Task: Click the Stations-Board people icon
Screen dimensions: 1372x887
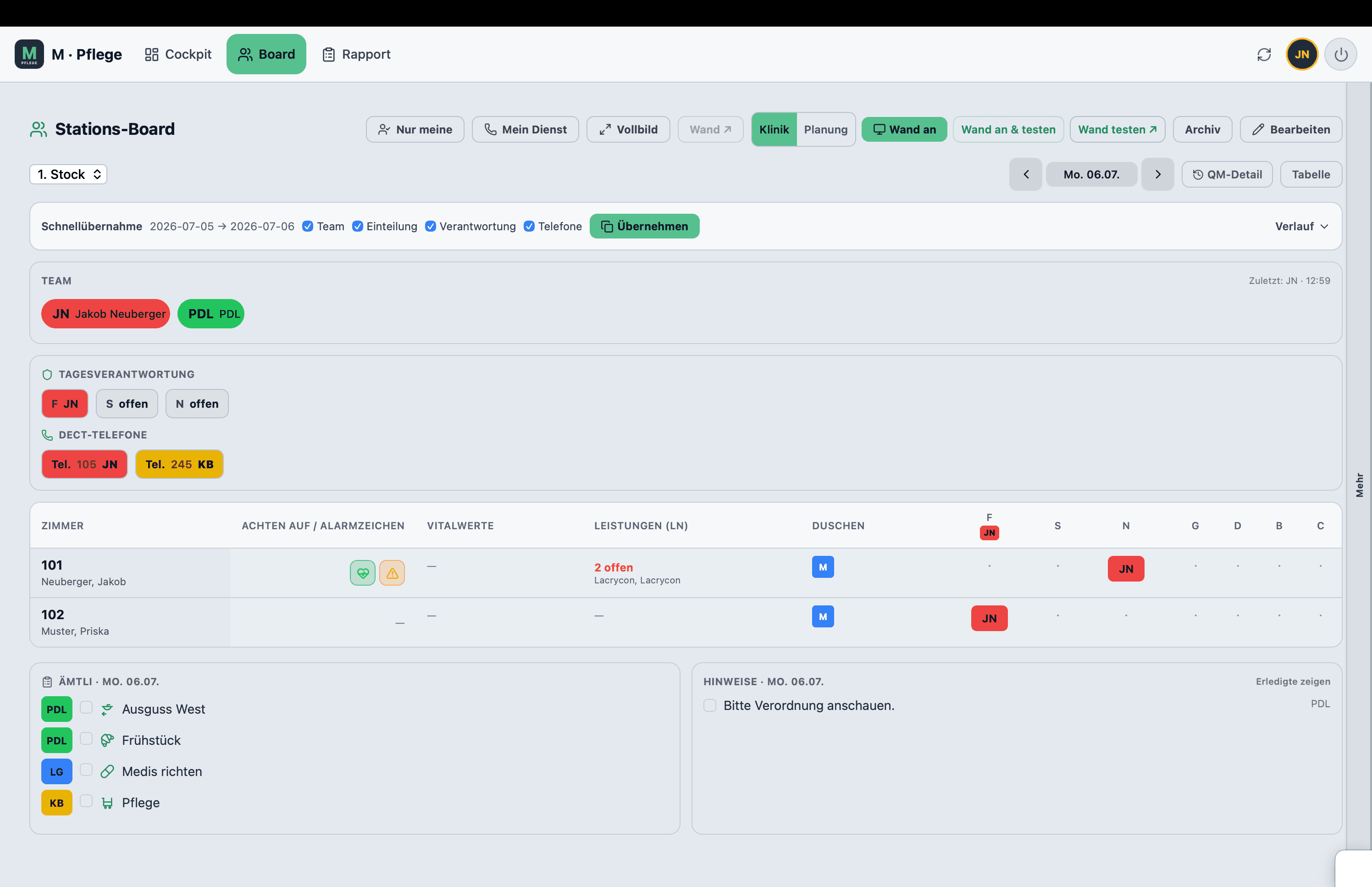Action: tap(39, 130)
